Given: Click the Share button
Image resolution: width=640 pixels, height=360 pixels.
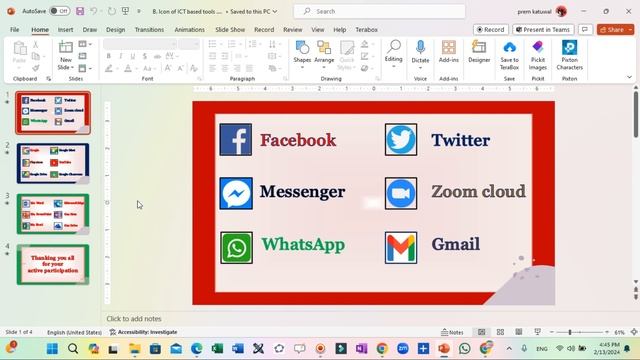Looking at the screenshot, I should 611,29.
